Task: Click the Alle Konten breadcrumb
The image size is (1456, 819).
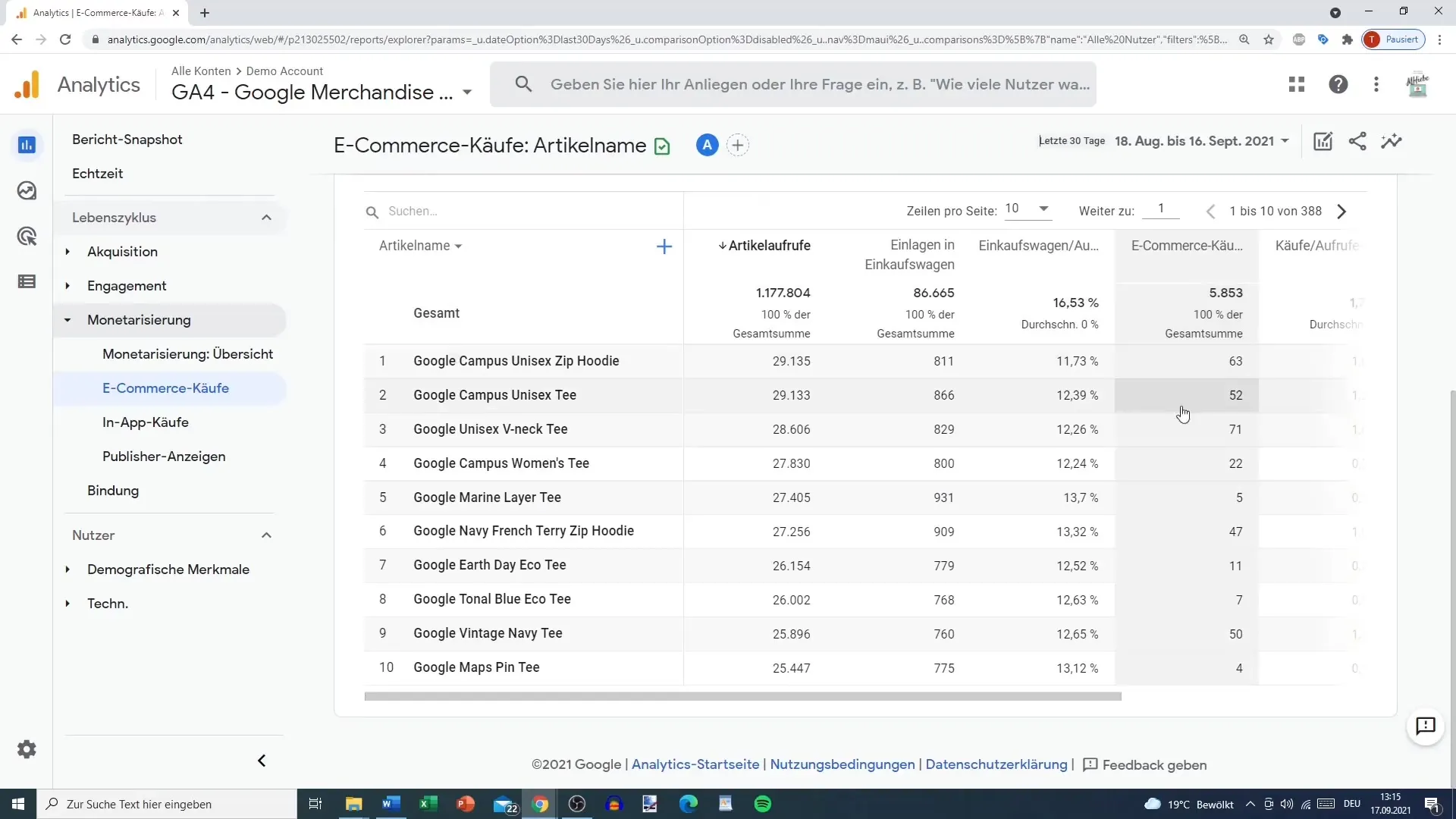Action: tap(201, 71)
